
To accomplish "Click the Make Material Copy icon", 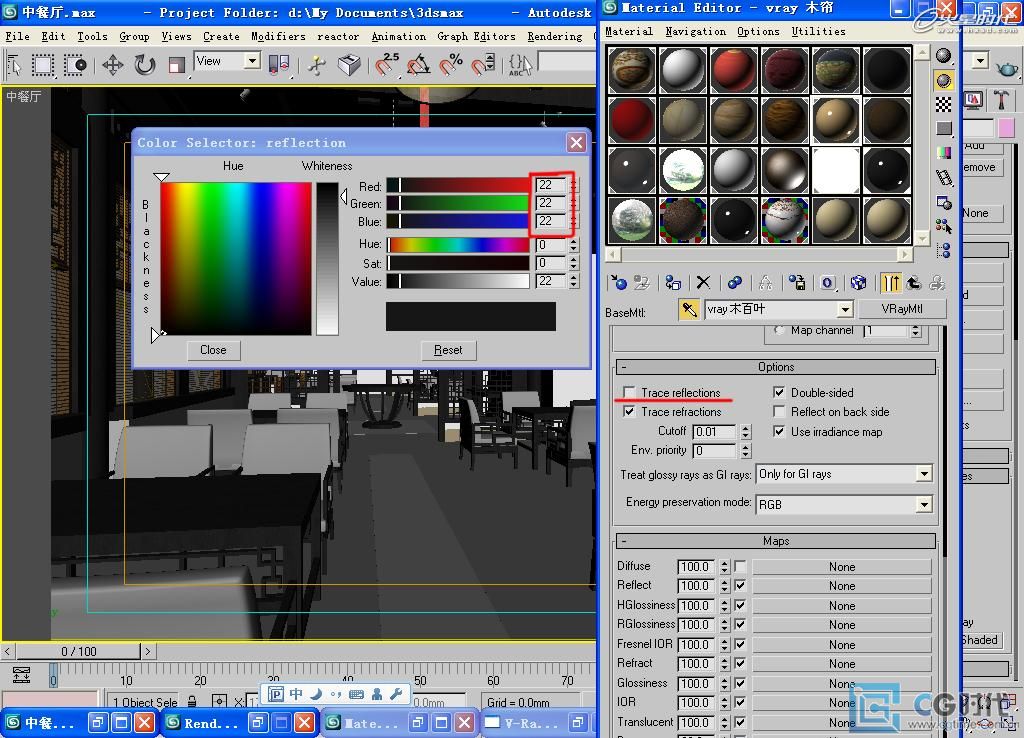I will 735,283.
